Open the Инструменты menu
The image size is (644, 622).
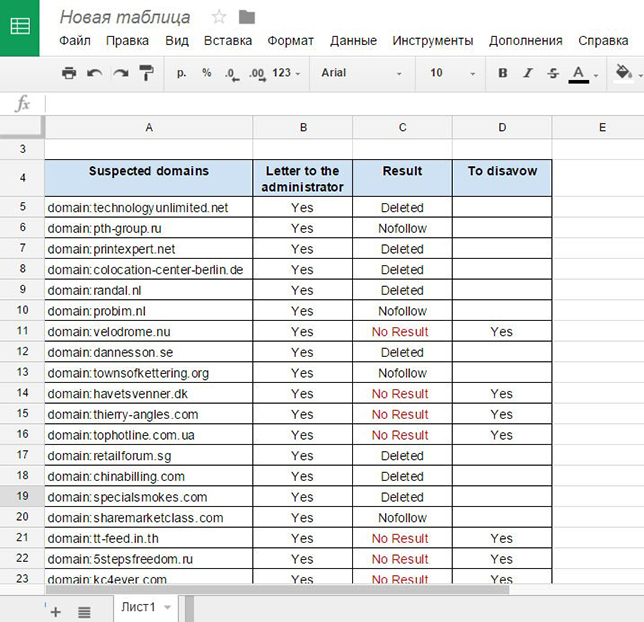pyautogui.click(x=432, y=40)
